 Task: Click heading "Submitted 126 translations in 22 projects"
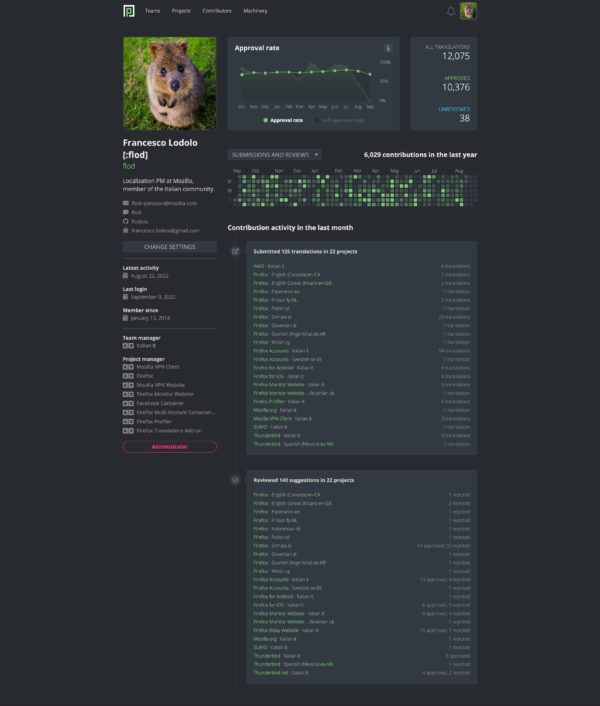point(305,251)
